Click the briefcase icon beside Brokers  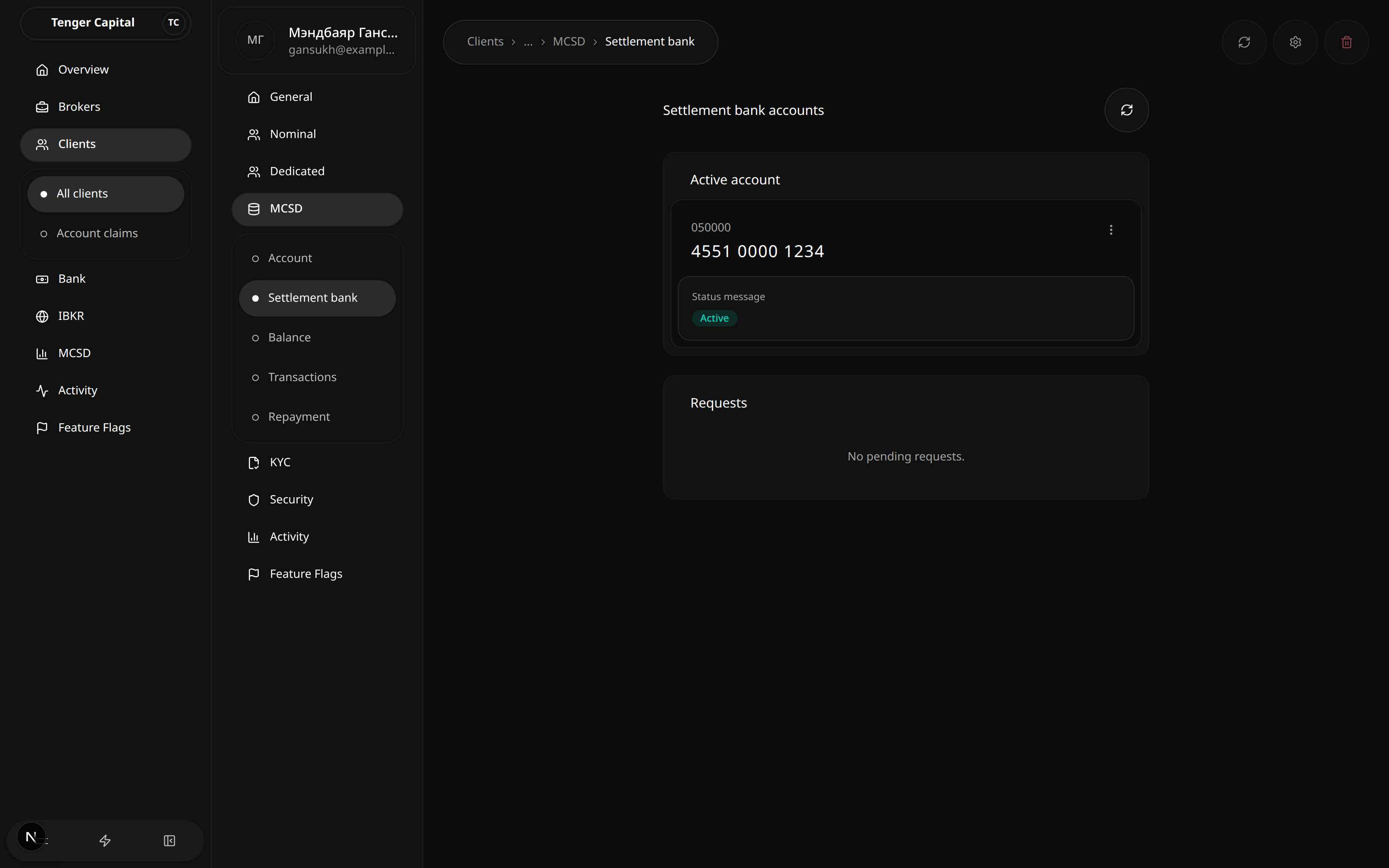pyautogui.click(x=42, y=107)
